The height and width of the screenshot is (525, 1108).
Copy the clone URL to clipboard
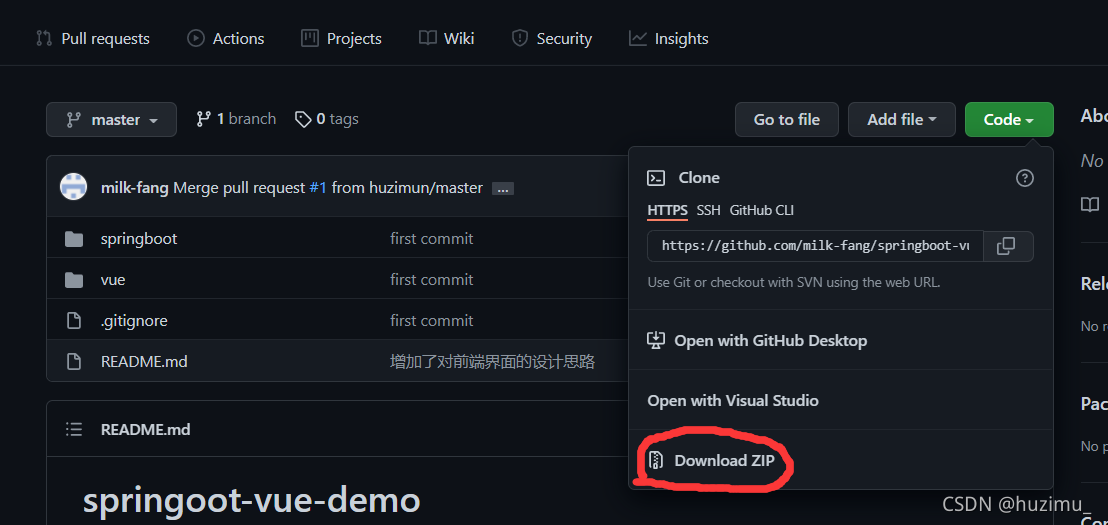[1008, 246]
